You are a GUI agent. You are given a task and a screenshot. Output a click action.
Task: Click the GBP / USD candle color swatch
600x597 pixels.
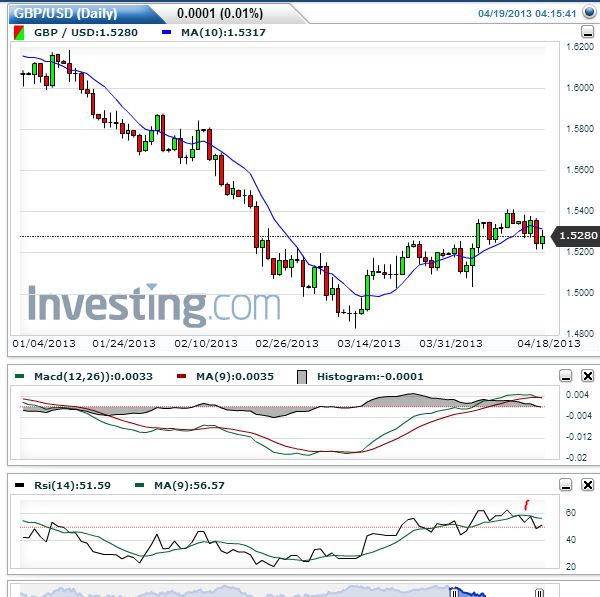(19, 33)
